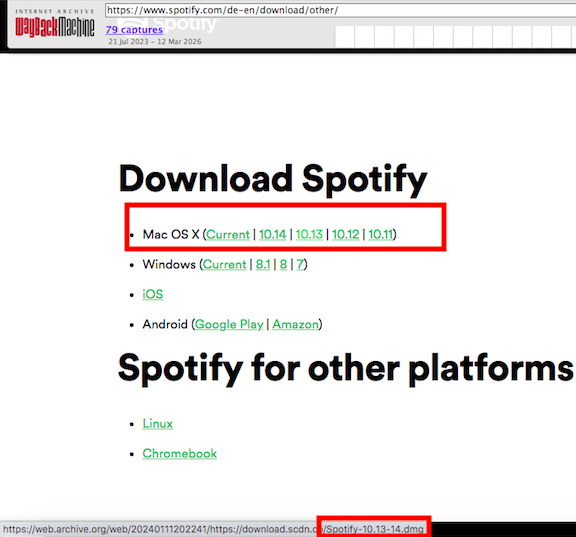Screen dimensions: 576x537
Task: Open the 79 captures link
Action: [134, 30]
